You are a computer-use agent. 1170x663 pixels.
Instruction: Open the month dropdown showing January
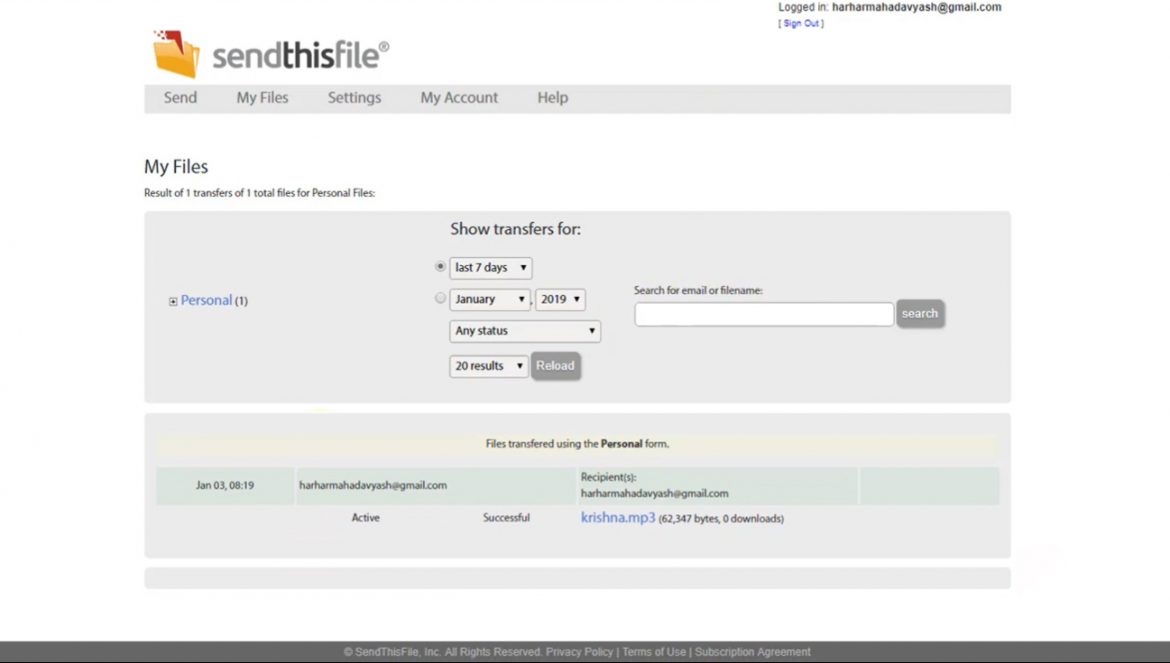point(489,299)
